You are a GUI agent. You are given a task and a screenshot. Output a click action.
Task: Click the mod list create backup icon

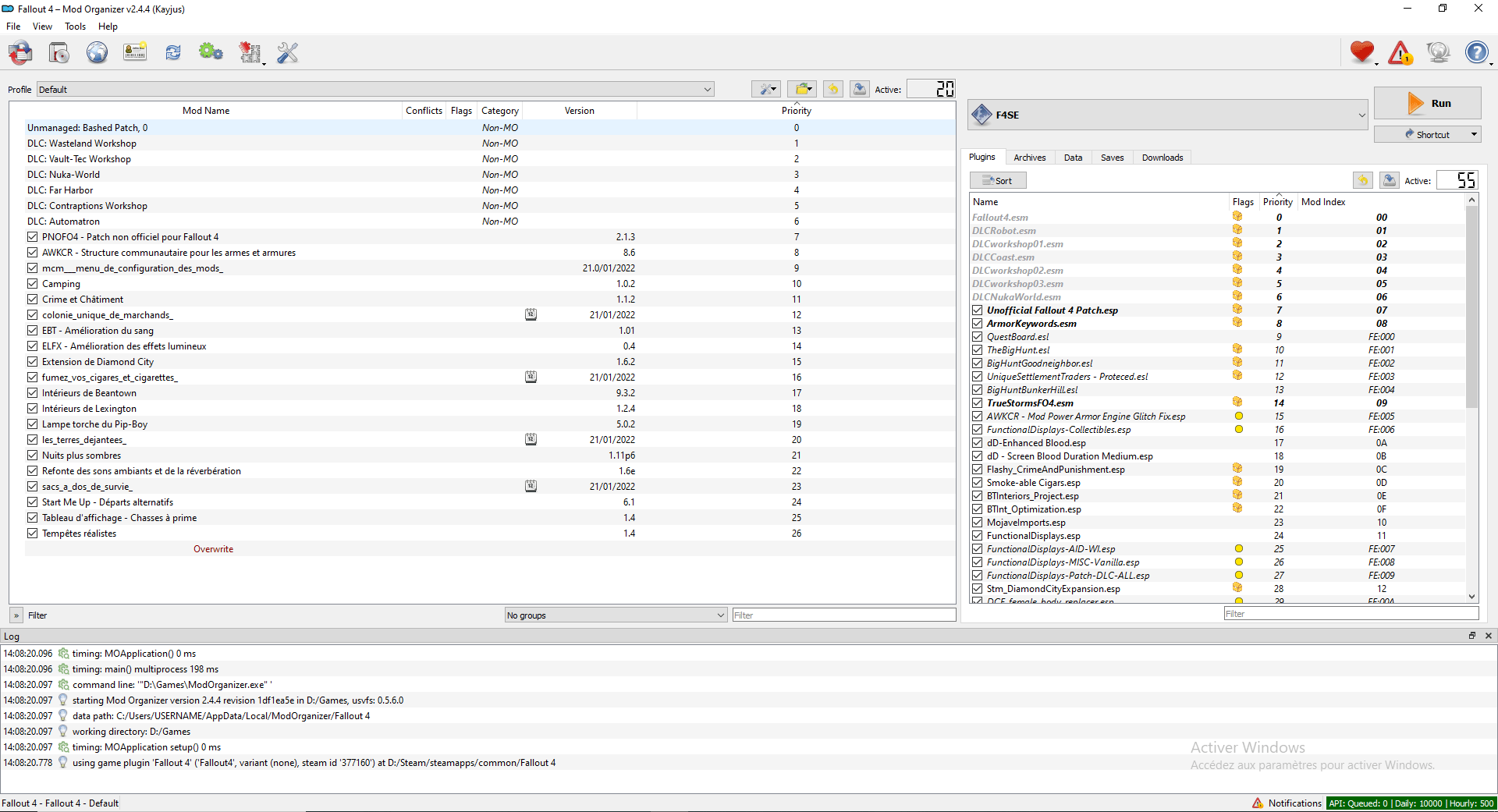pyautogui.click(x=860, y=89)
